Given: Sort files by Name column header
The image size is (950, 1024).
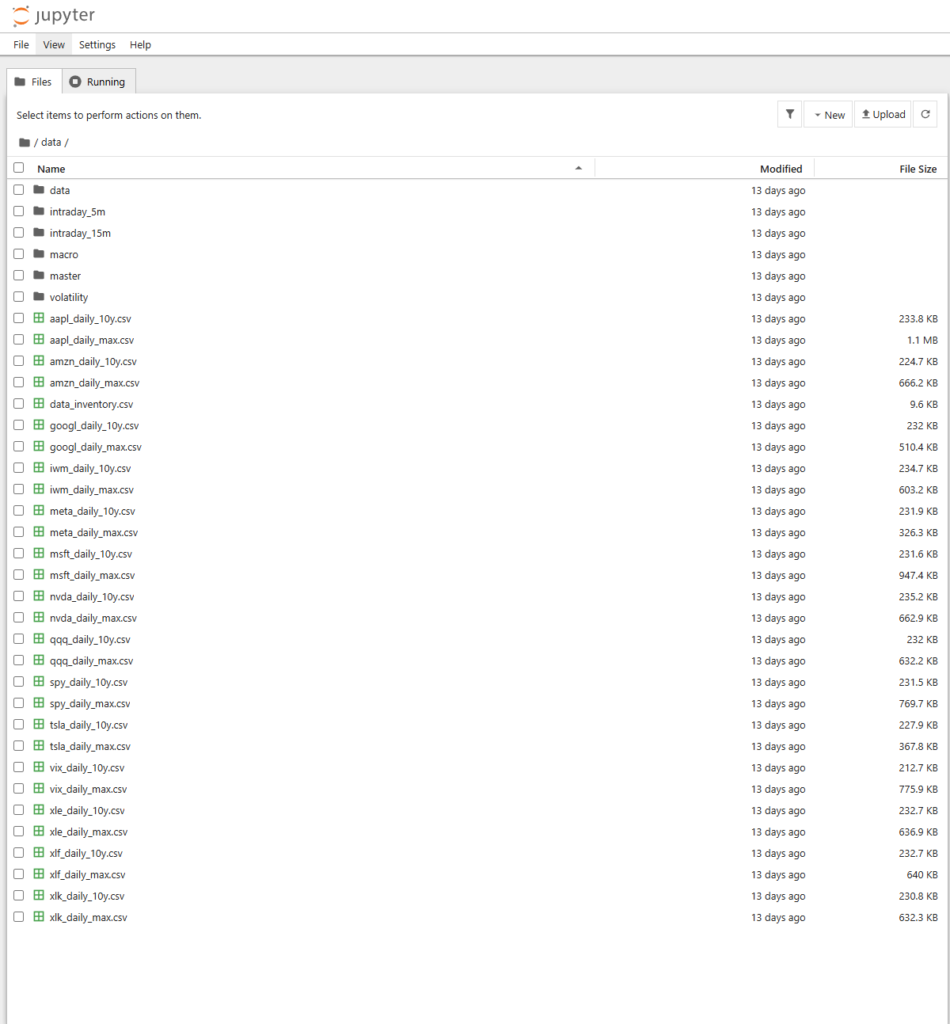Looking at the screenshot, I should click(51, 168).
